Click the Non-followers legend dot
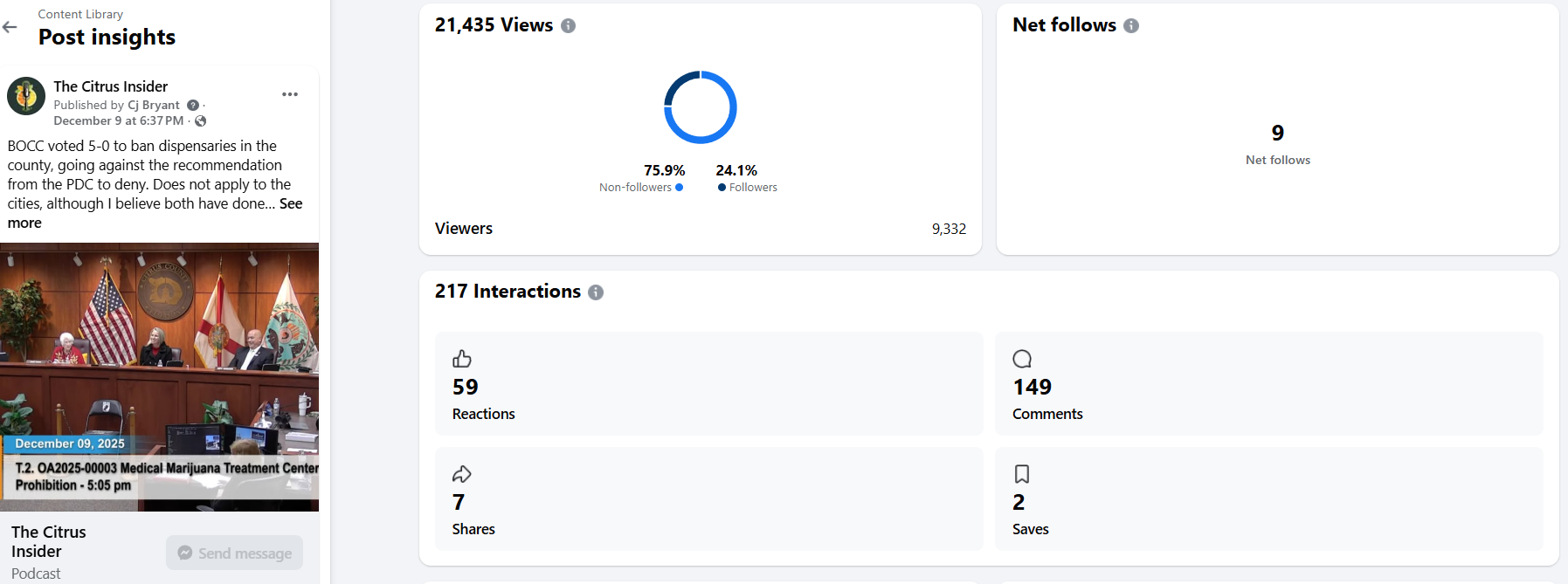Viewport: 1568px width, 584px height. click(680, 188)
